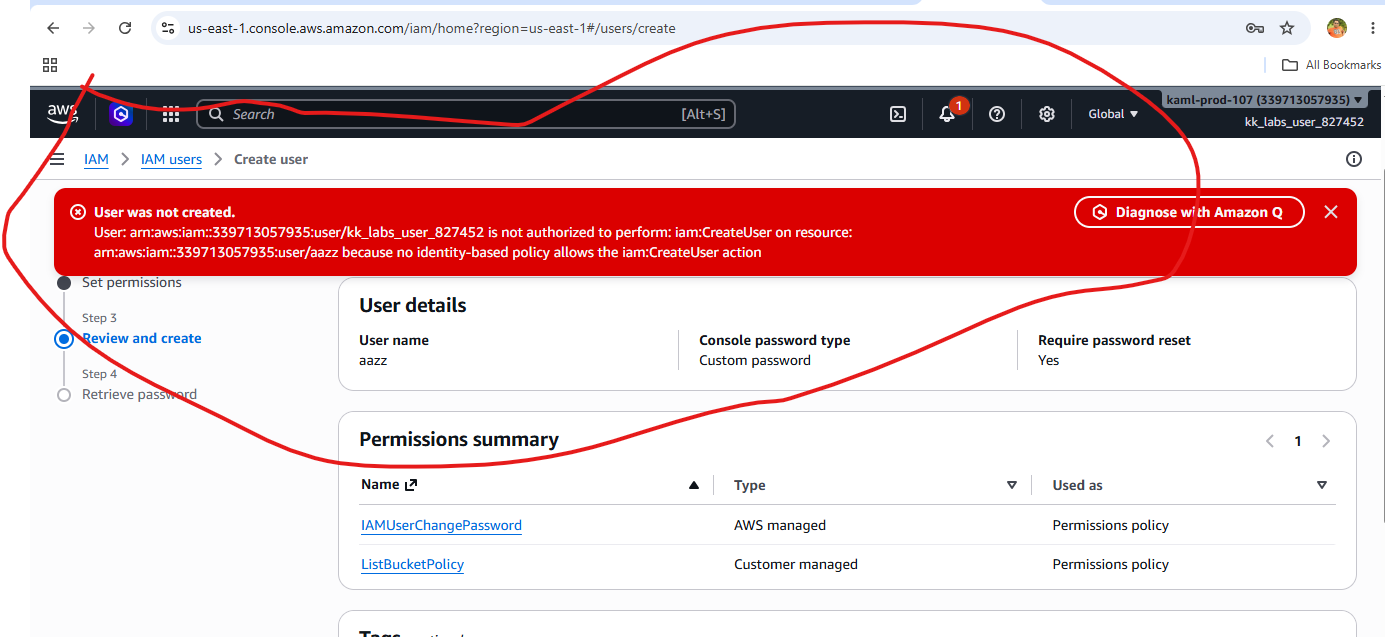This screenshot has height=637, width=1385.
Task: Focus the AWS console search box
Action: pos(466,114)
